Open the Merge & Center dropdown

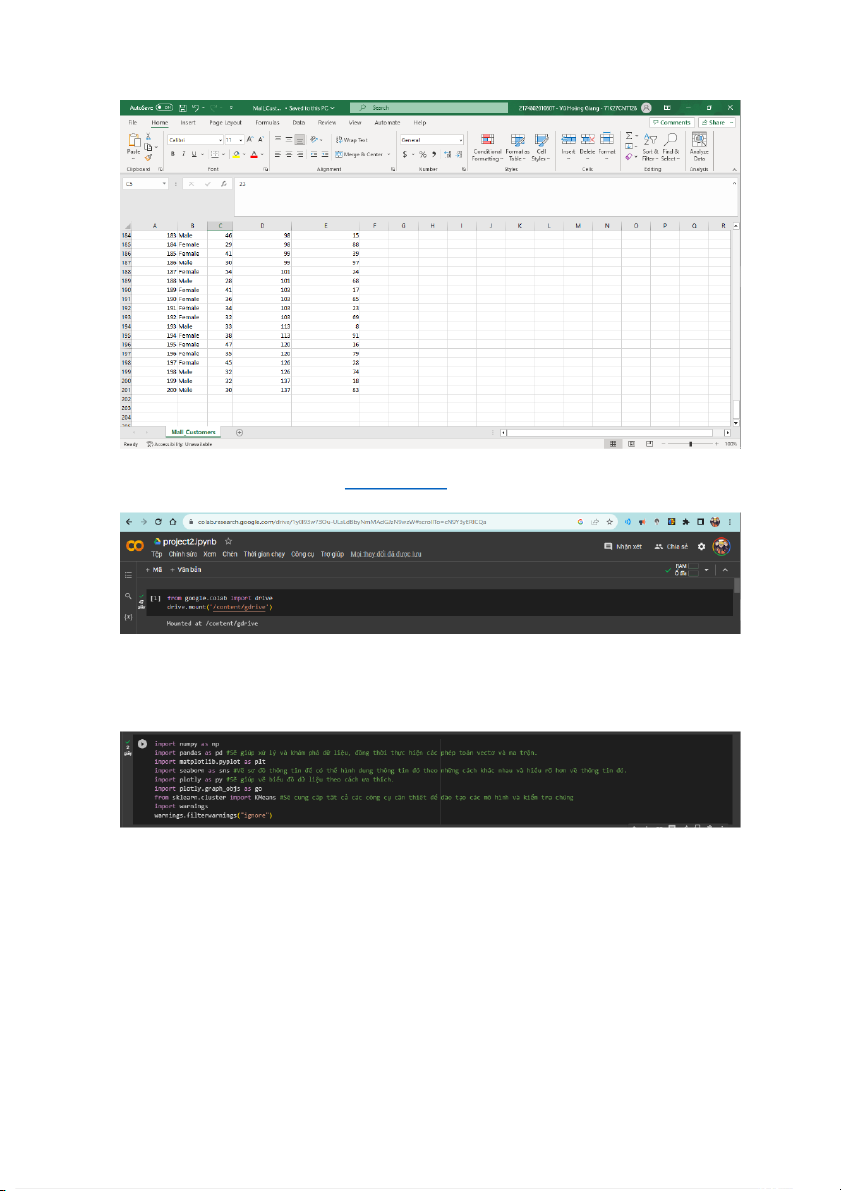click(x=389, y=154)
